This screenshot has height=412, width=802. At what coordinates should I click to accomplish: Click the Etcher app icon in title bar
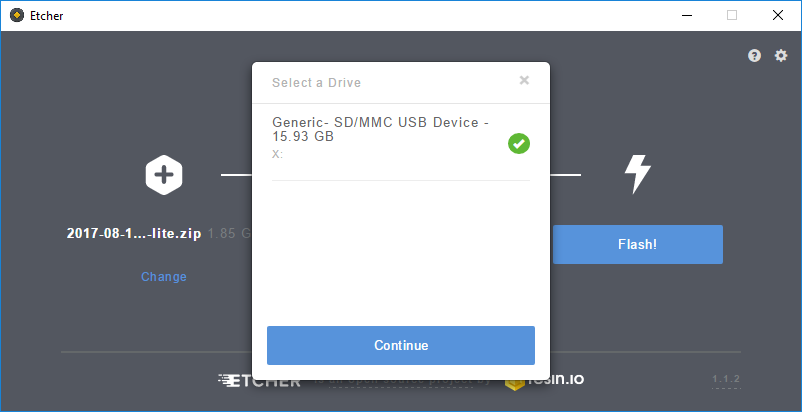click(12, 15)
